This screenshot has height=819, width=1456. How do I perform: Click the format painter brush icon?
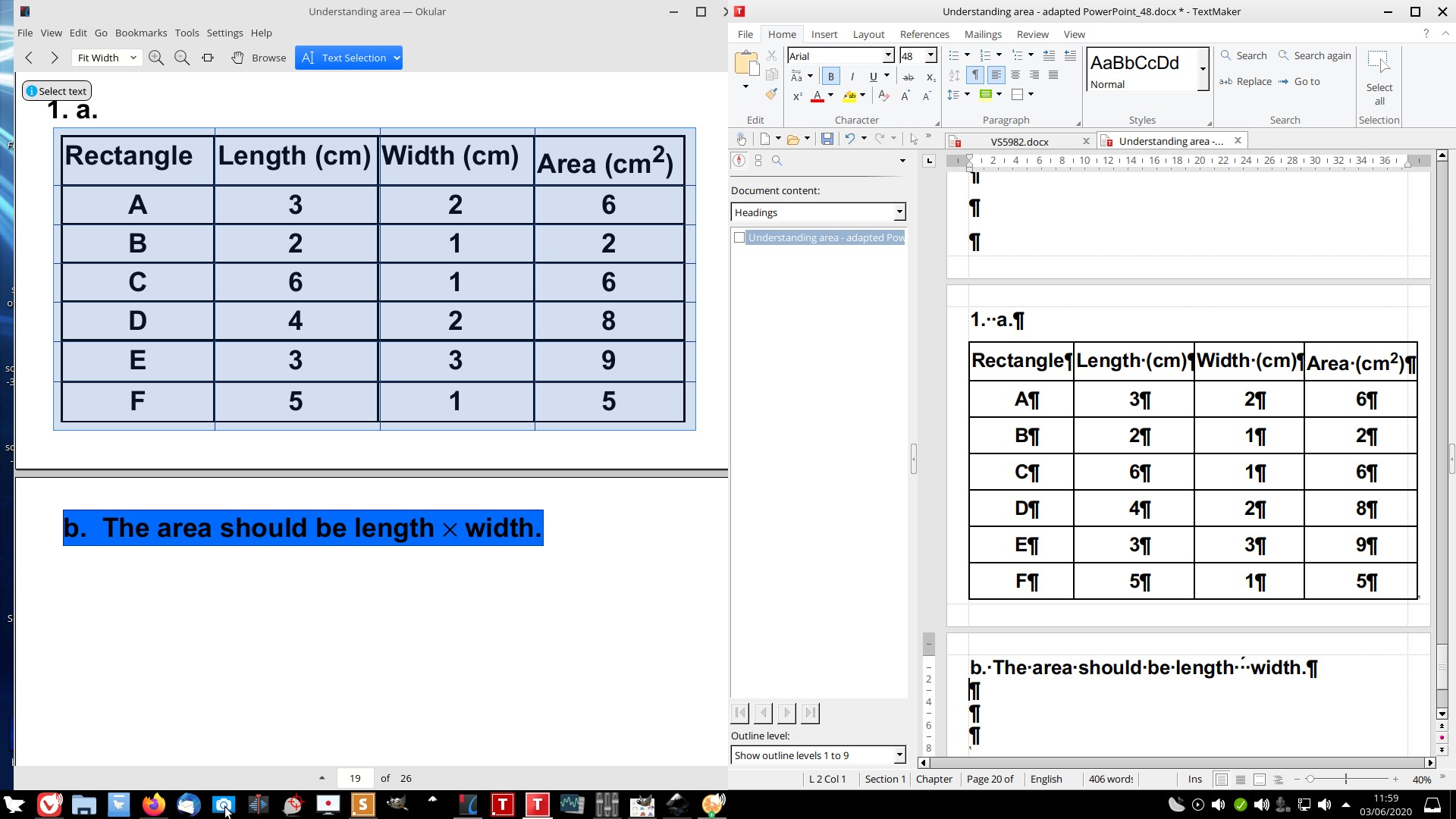point(771,95)
